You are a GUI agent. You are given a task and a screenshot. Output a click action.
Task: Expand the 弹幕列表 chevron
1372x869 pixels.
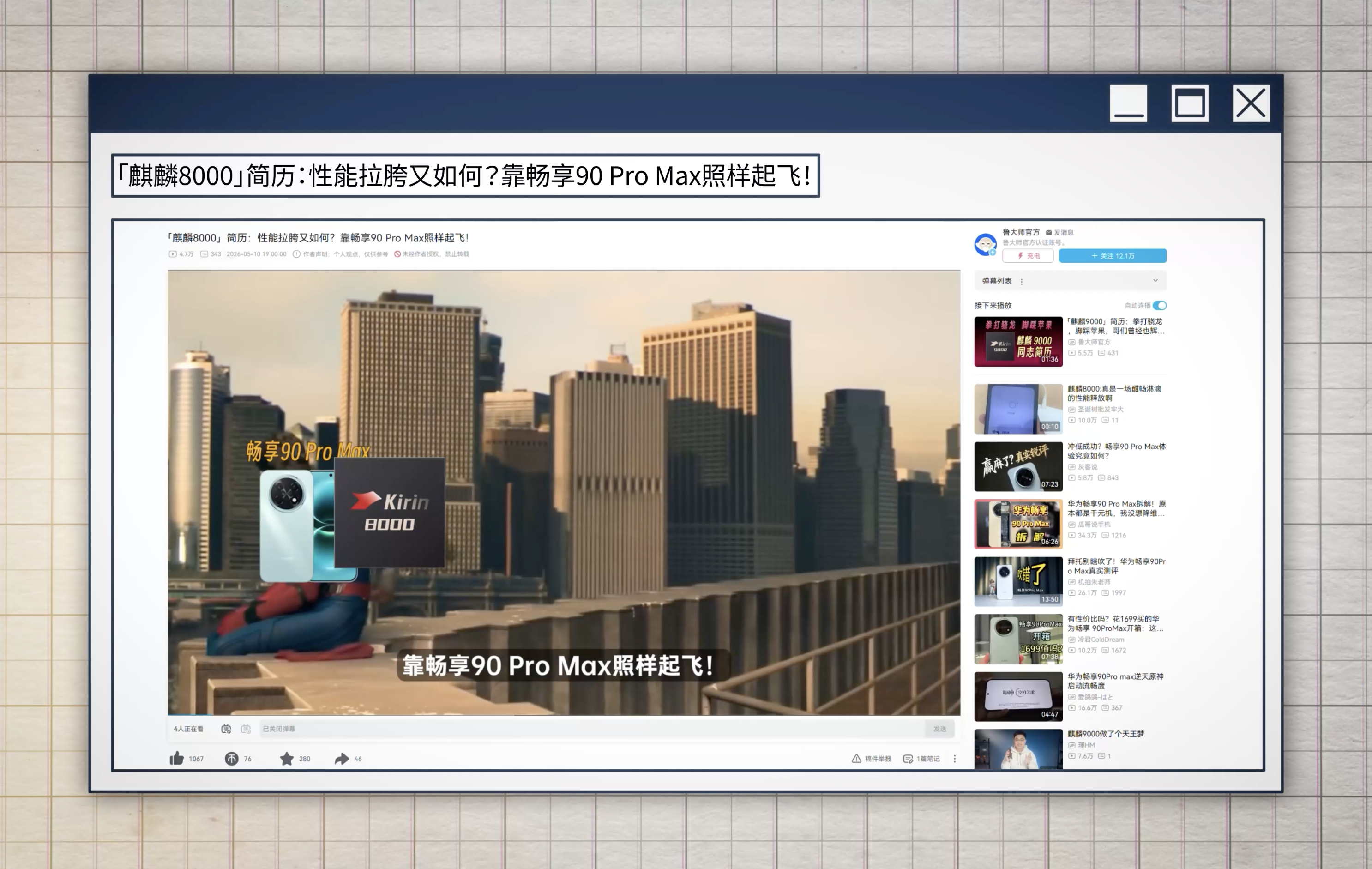(x=1155, y=280)
